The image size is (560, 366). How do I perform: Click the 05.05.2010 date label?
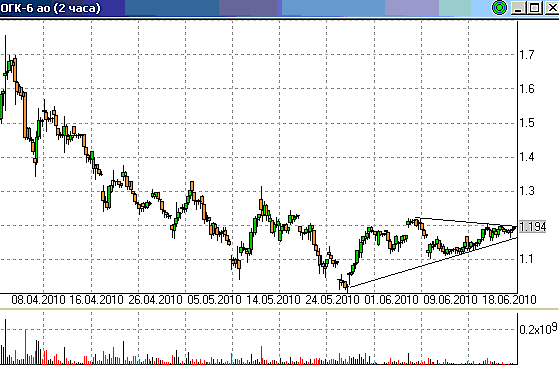click(x=214, y=300)
